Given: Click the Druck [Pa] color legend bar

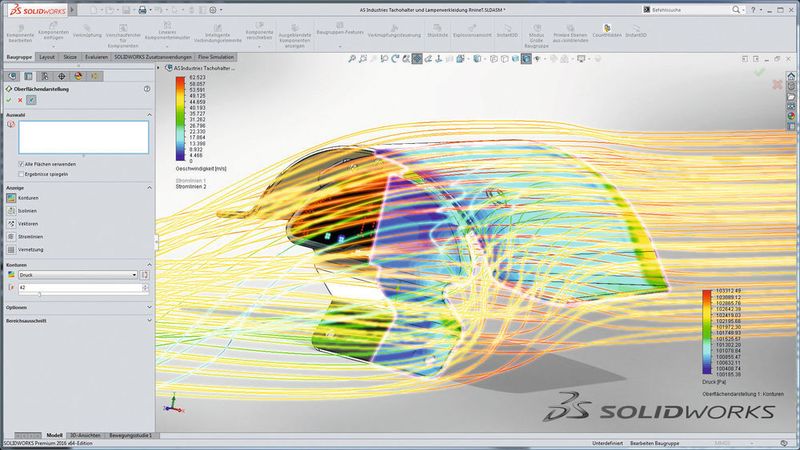Looking at the screenshot, I should [707, 333].
